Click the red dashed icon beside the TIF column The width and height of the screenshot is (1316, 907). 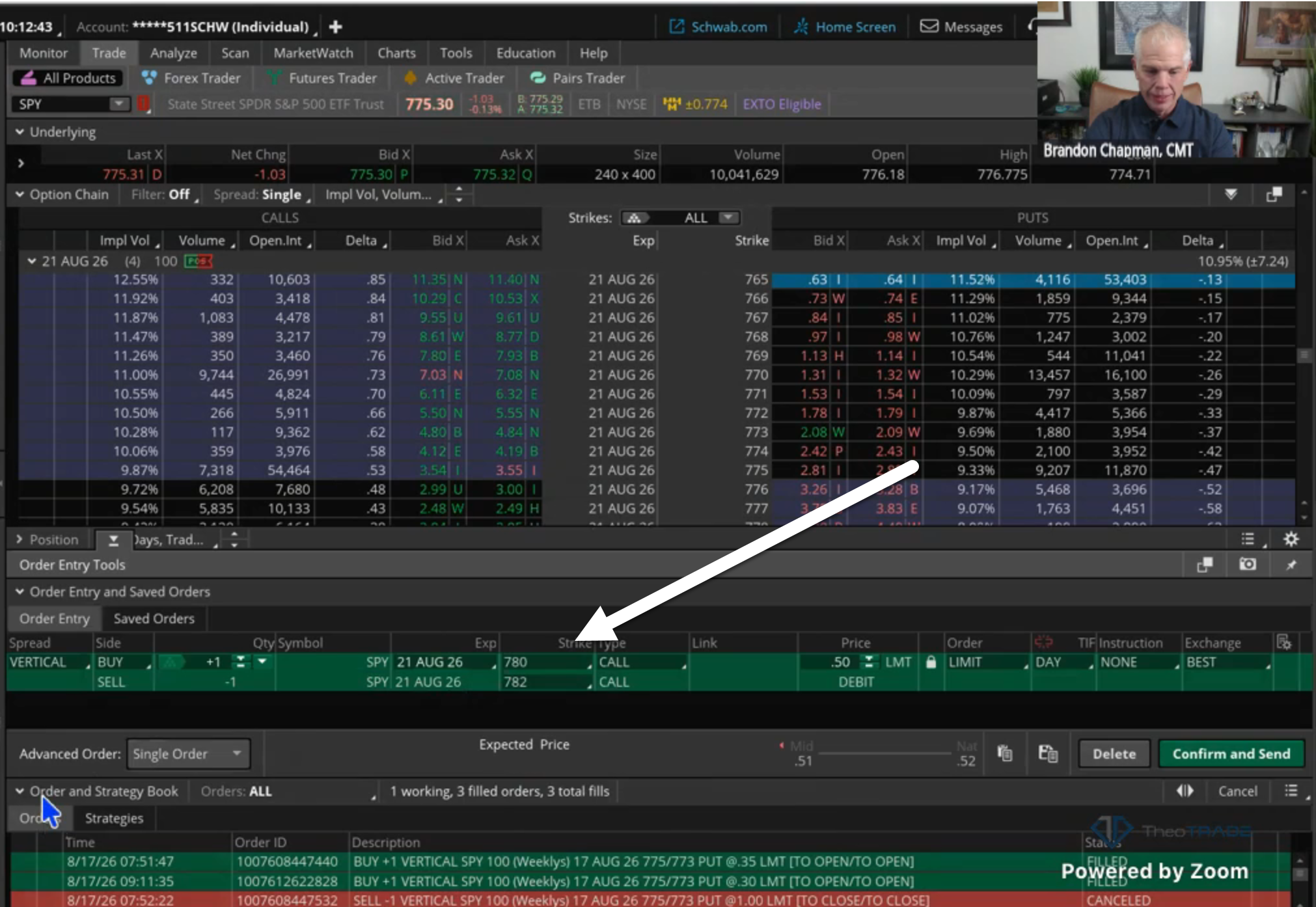[1043, 642]
